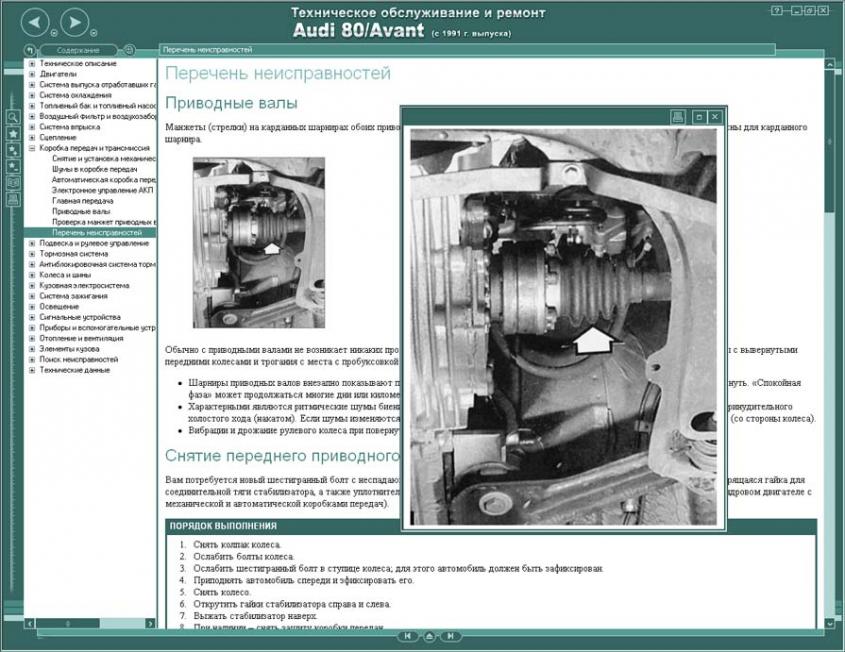Image resolution: width=845 pixels, height=652 pixels.
Task: Open Подвеска и рулевое управление section
Action: click(94, 243)
